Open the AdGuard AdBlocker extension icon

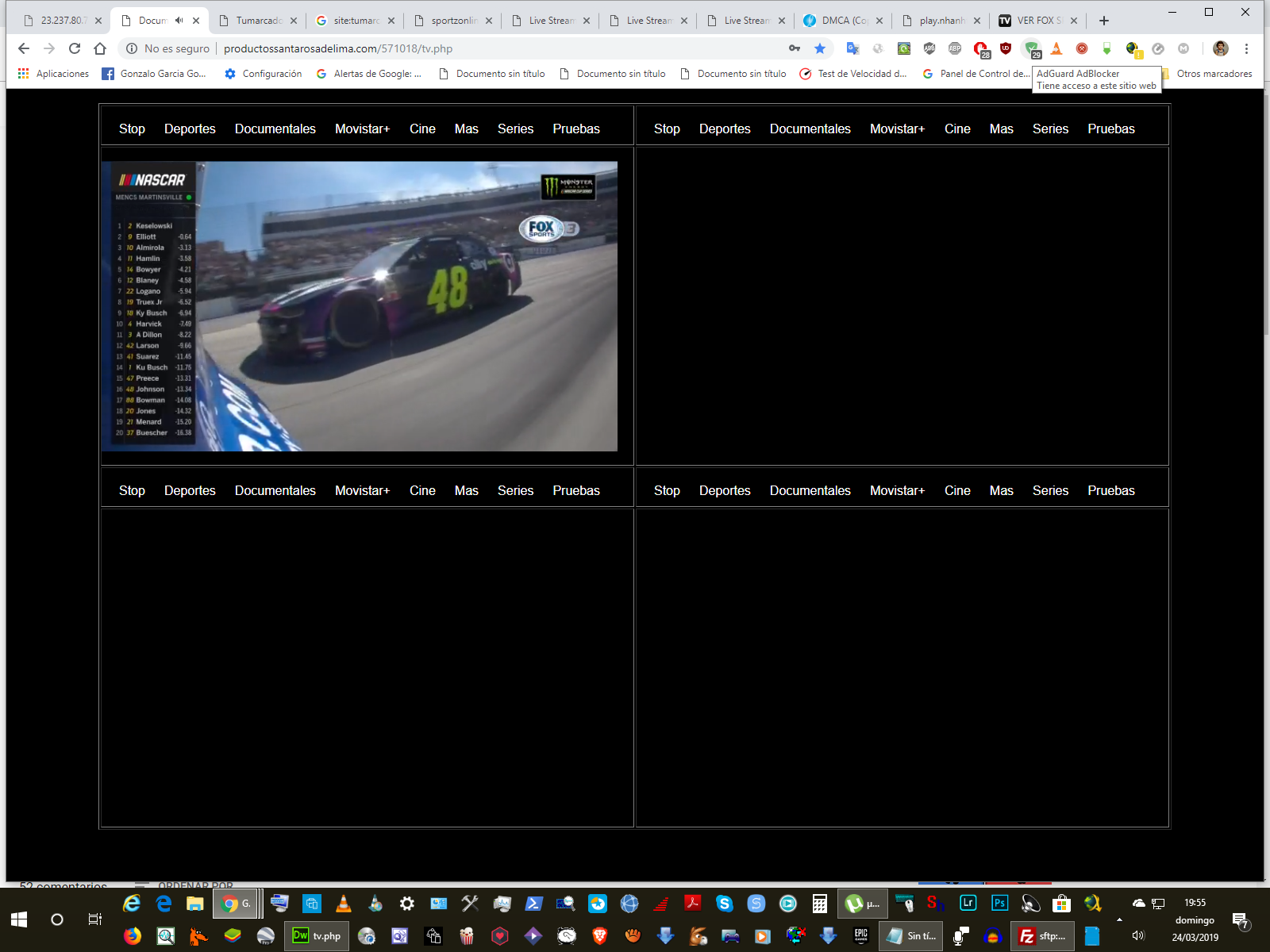click(x=1031, y=48)
